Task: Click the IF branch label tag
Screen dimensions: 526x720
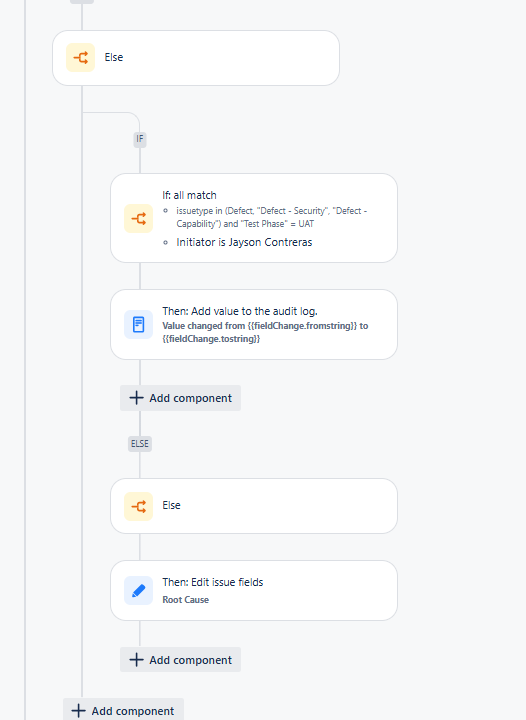Action: coord(140,139)
